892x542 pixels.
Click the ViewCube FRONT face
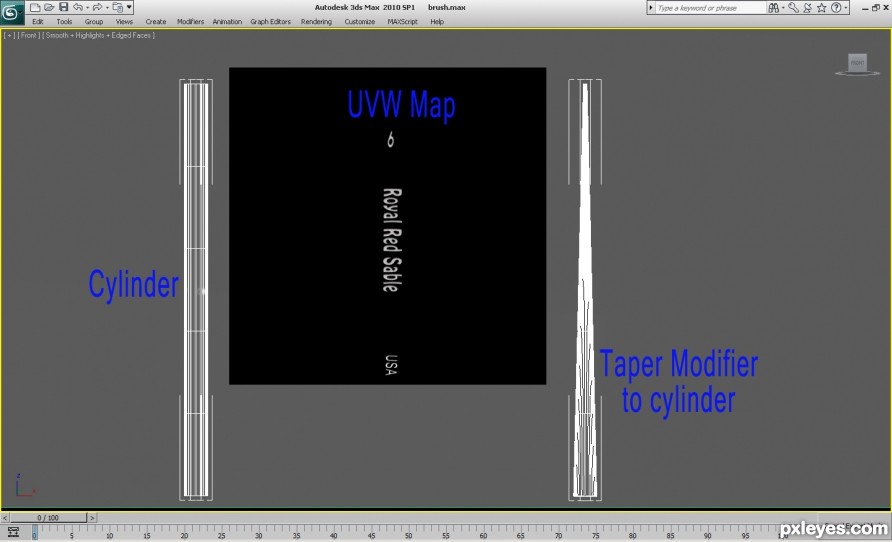pyautogui.click(x=857, y=63)
